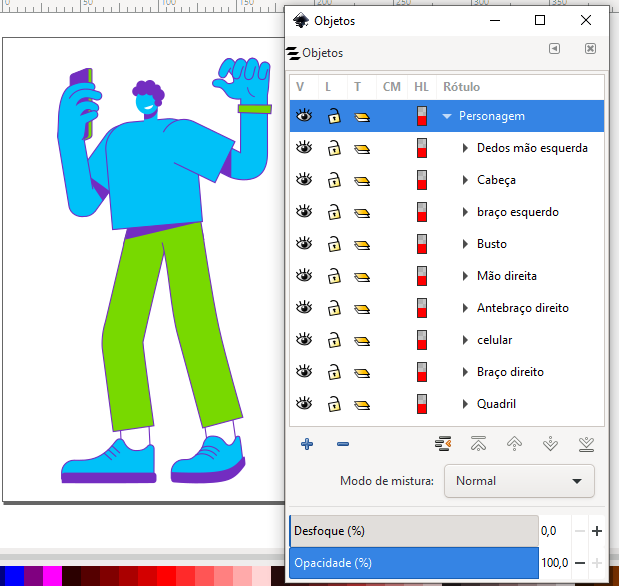Raise selection to top with double-up arrow
Image resolution: width=619 pixels, height=586 pixels.
[478, 444]
